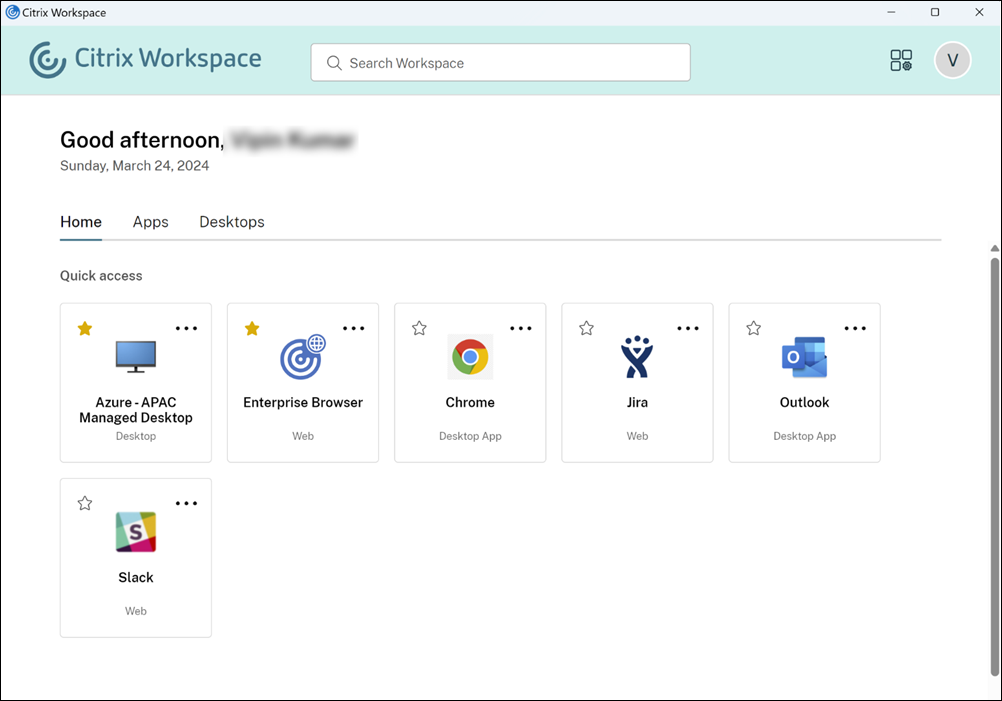Screen dimensions: 1002x701
Task: Click the Search Workspace input field
Action: (500, 63)
